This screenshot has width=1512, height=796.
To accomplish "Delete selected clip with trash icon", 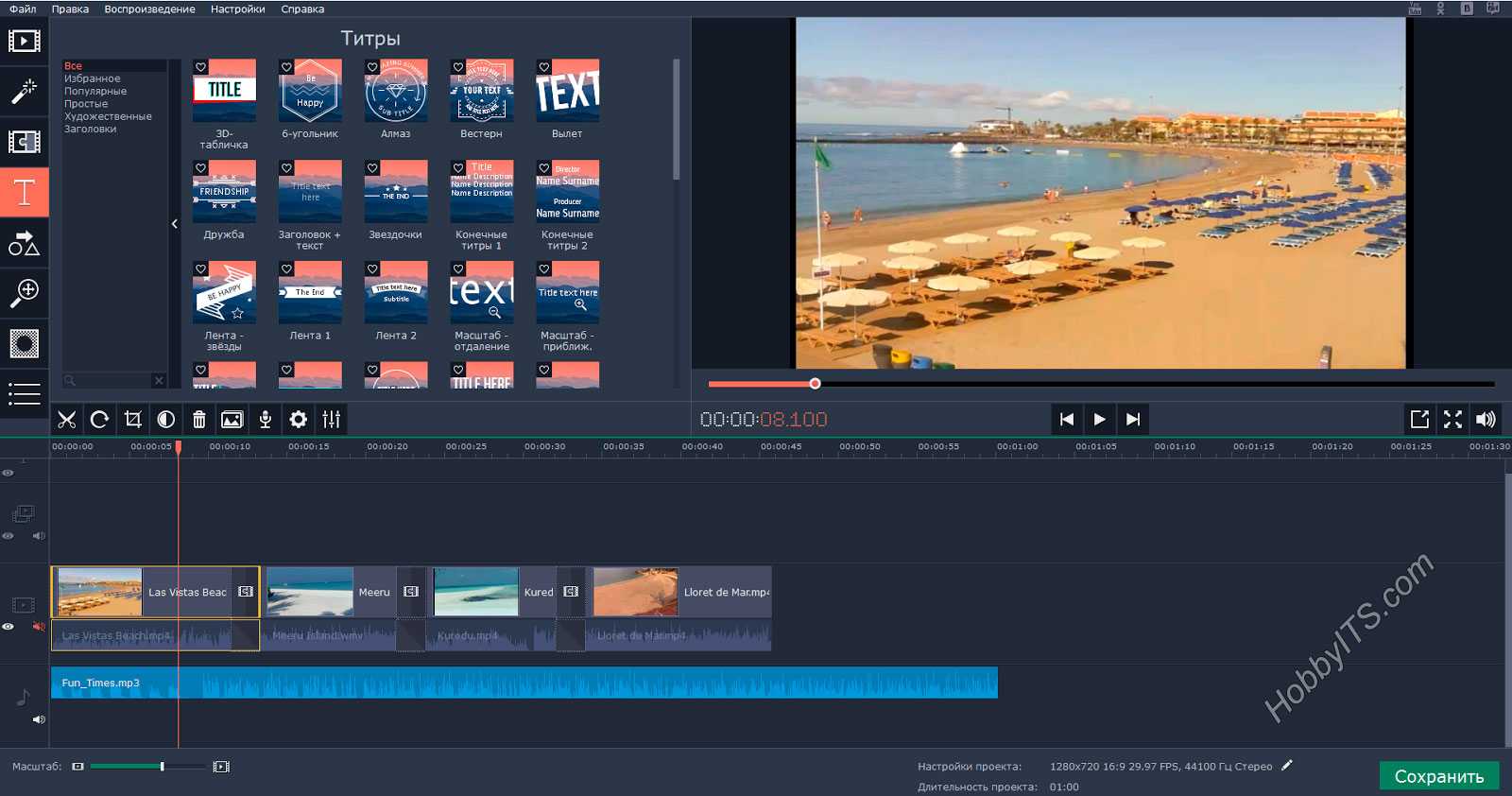I will [x=199, y=419].
